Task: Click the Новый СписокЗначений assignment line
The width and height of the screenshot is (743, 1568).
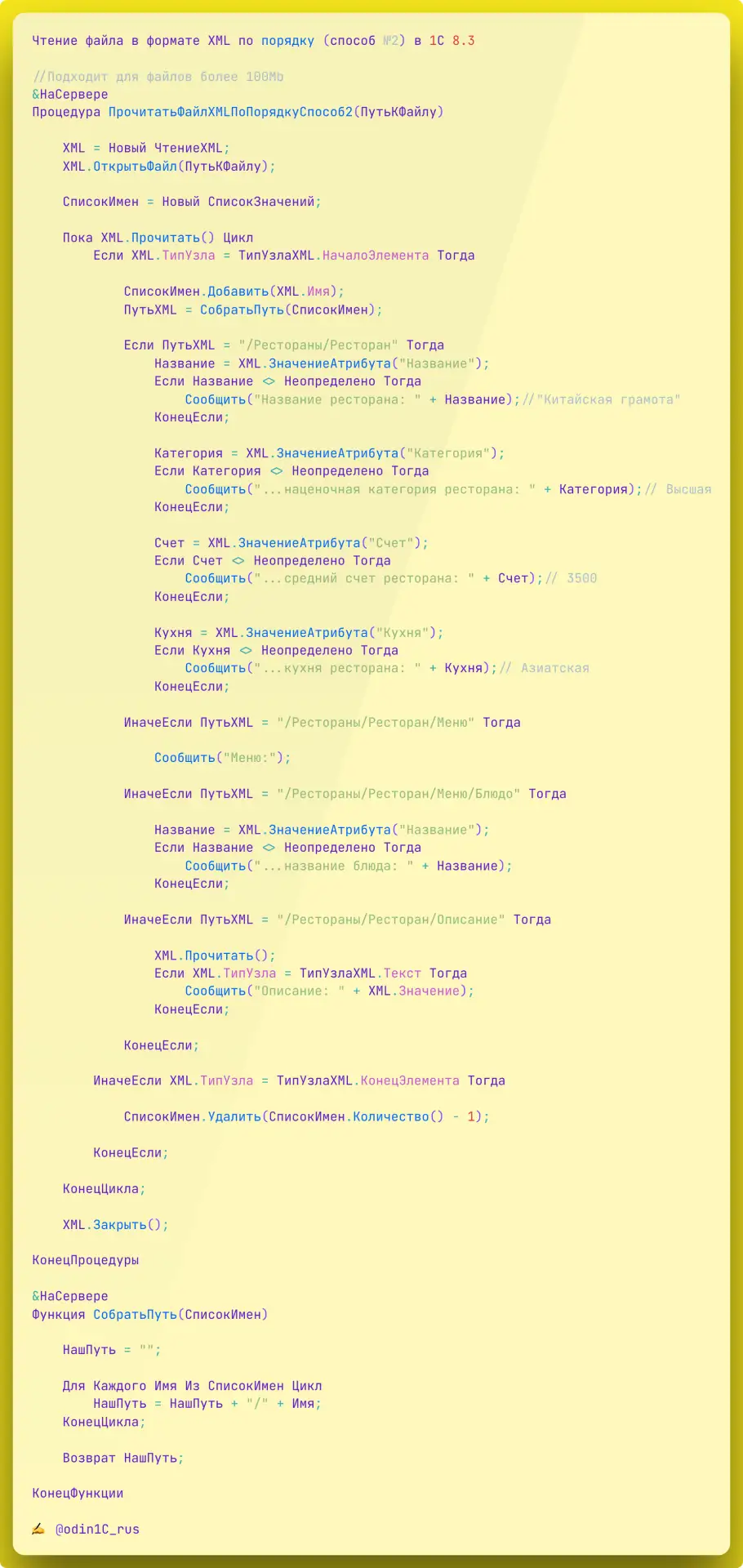Action: pyautogui.click(x=192, y=202)
